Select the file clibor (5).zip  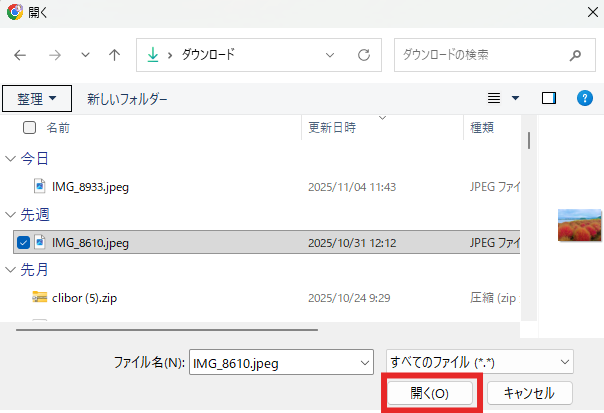coord(84,298)
